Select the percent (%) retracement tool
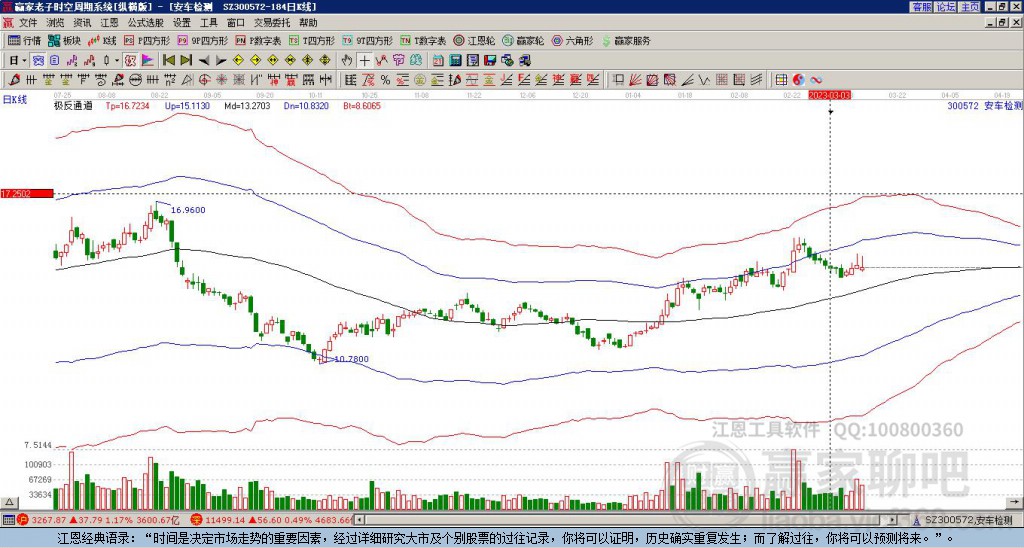Viewport: 1024px width, 548px height. [x=385, y=80]
